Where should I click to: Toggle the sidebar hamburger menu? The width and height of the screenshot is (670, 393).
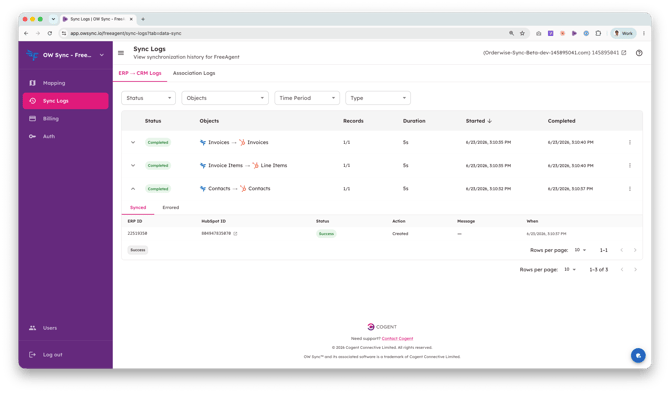pyautogui.click(x=121, y=53)
